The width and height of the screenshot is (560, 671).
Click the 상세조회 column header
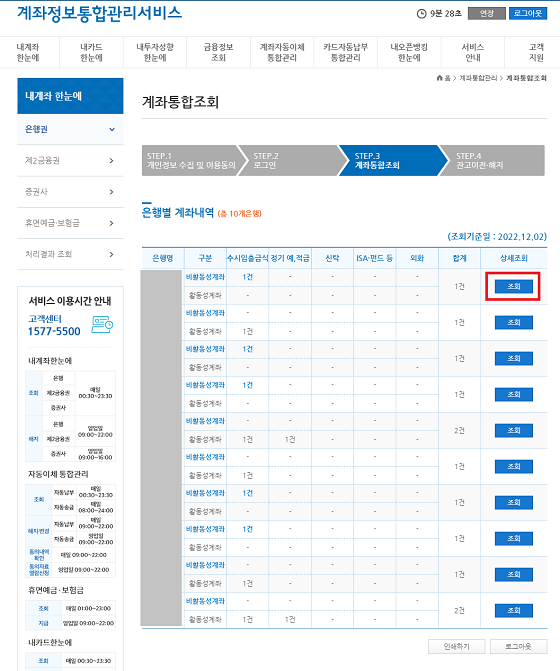514,258
